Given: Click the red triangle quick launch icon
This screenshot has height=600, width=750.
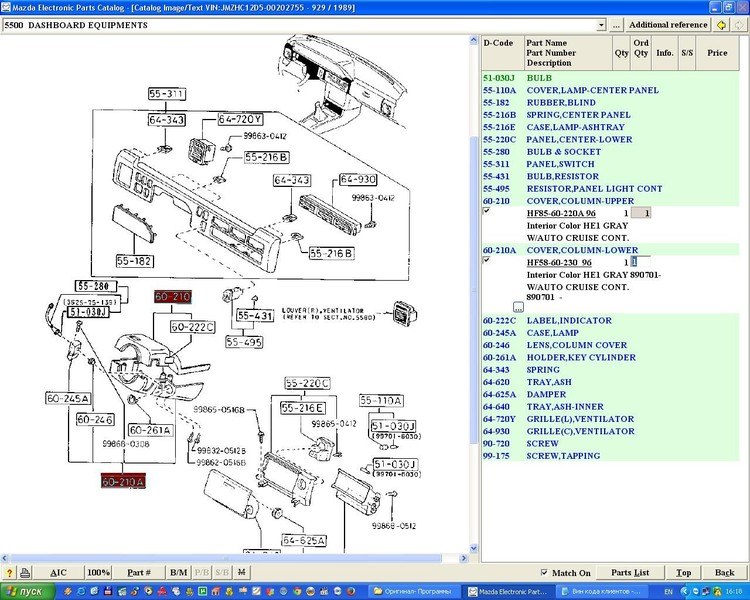Looking at the screenshot, I should click(x=162, y=592).
